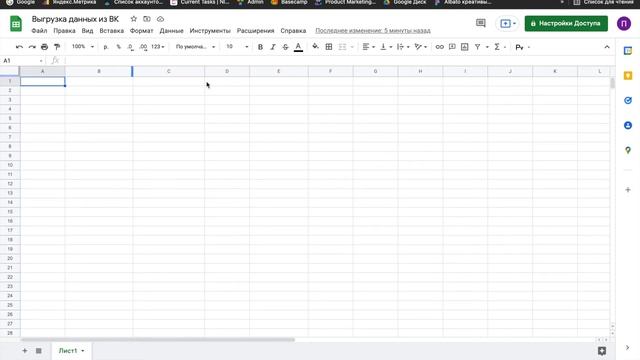Open the Расширения menu
640x360 pixels.
(x=256, y=31)
